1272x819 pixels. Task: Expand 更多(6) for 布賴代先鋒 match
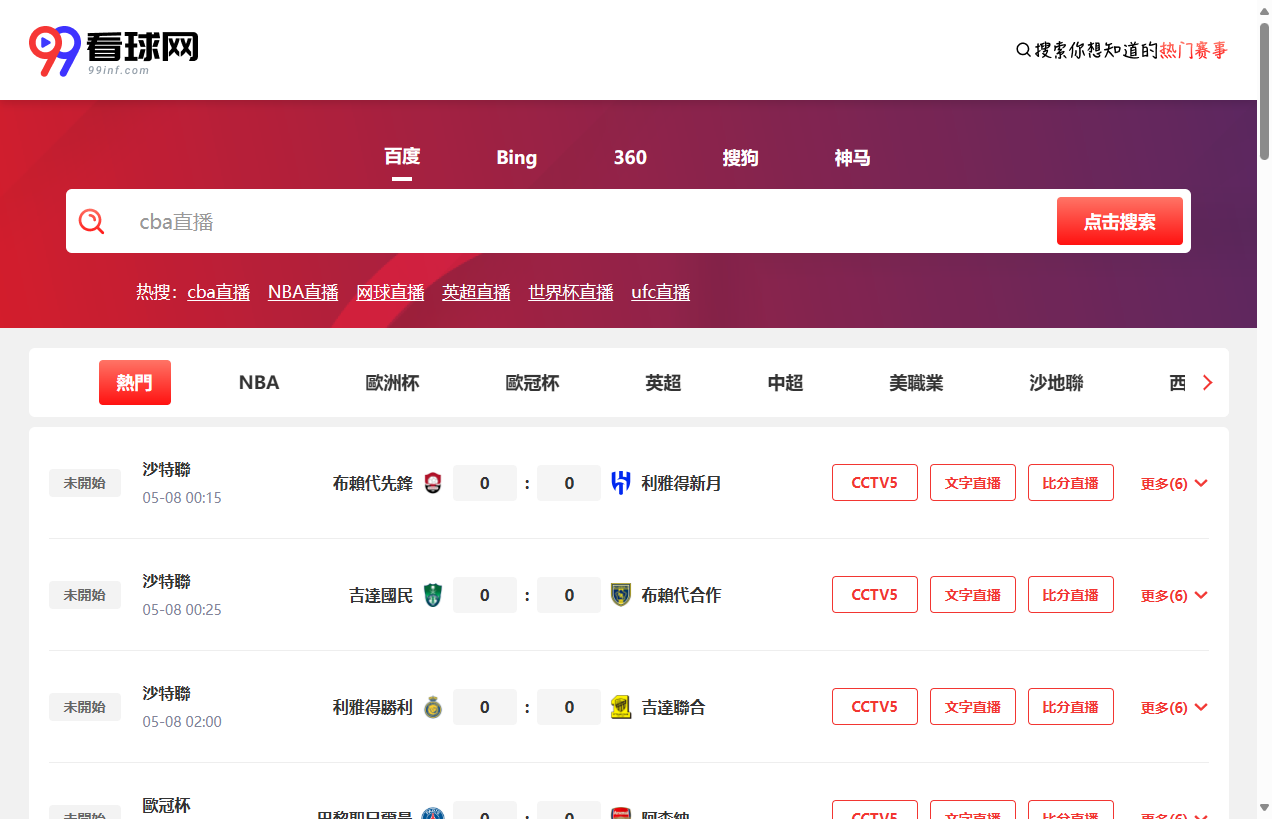point(1174,483)
